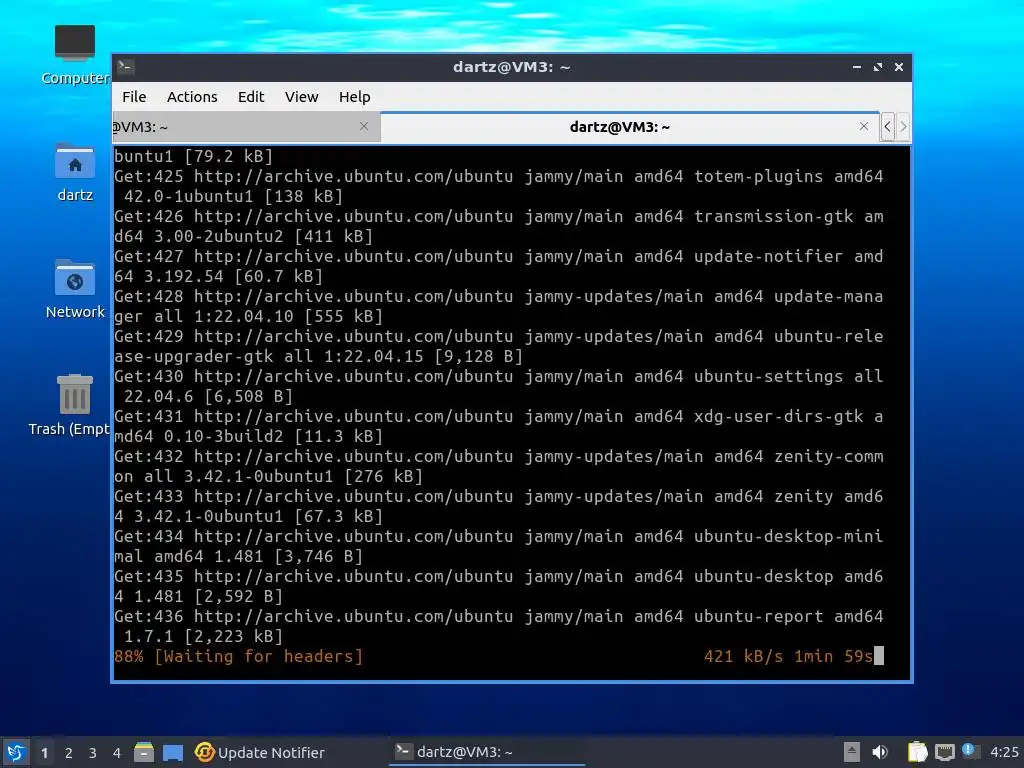The image size is (1024, 768).
Task: Select the Computer desktop icon
Action: pos(74,55)
